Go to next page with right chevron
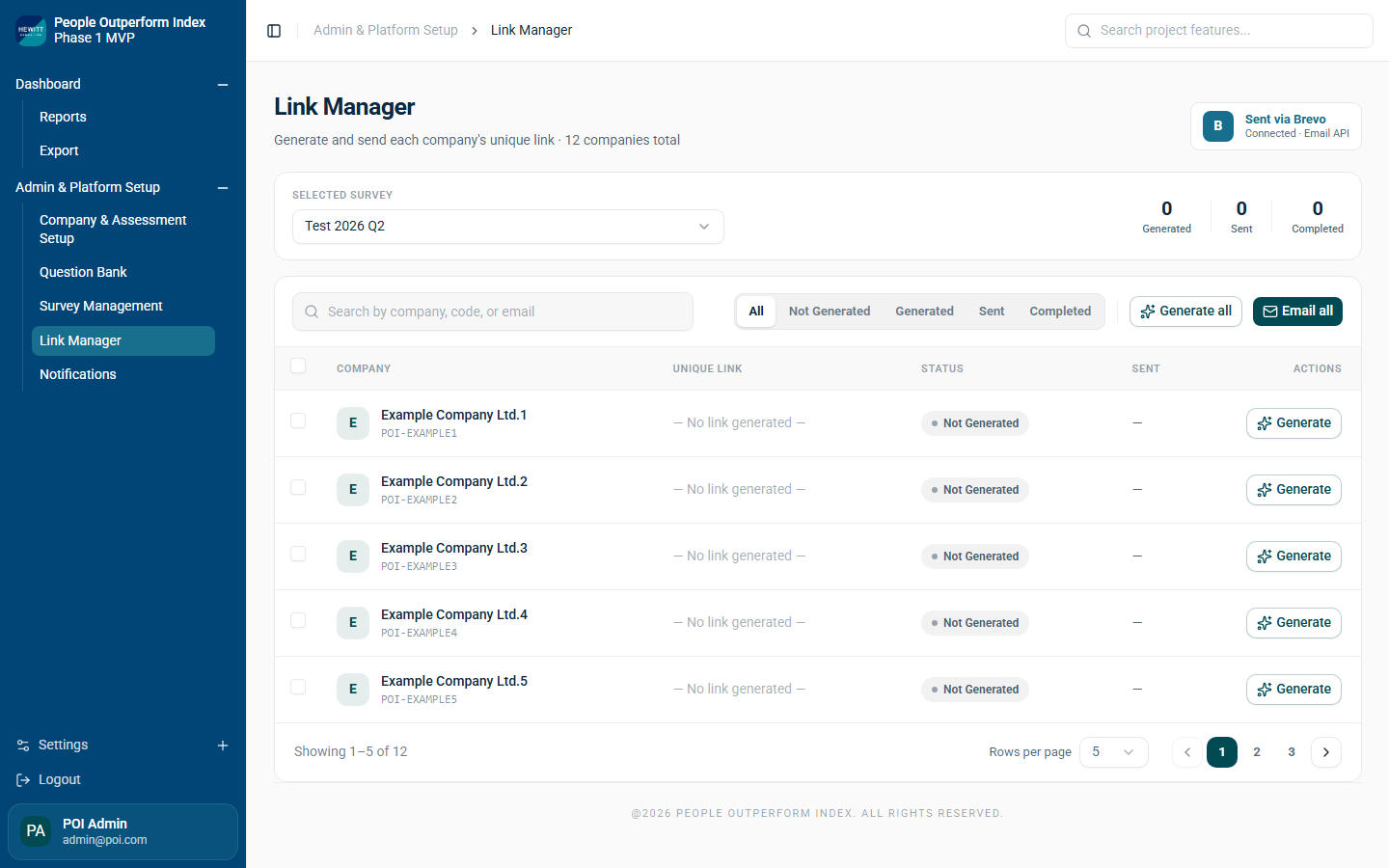 point(1326,752)
